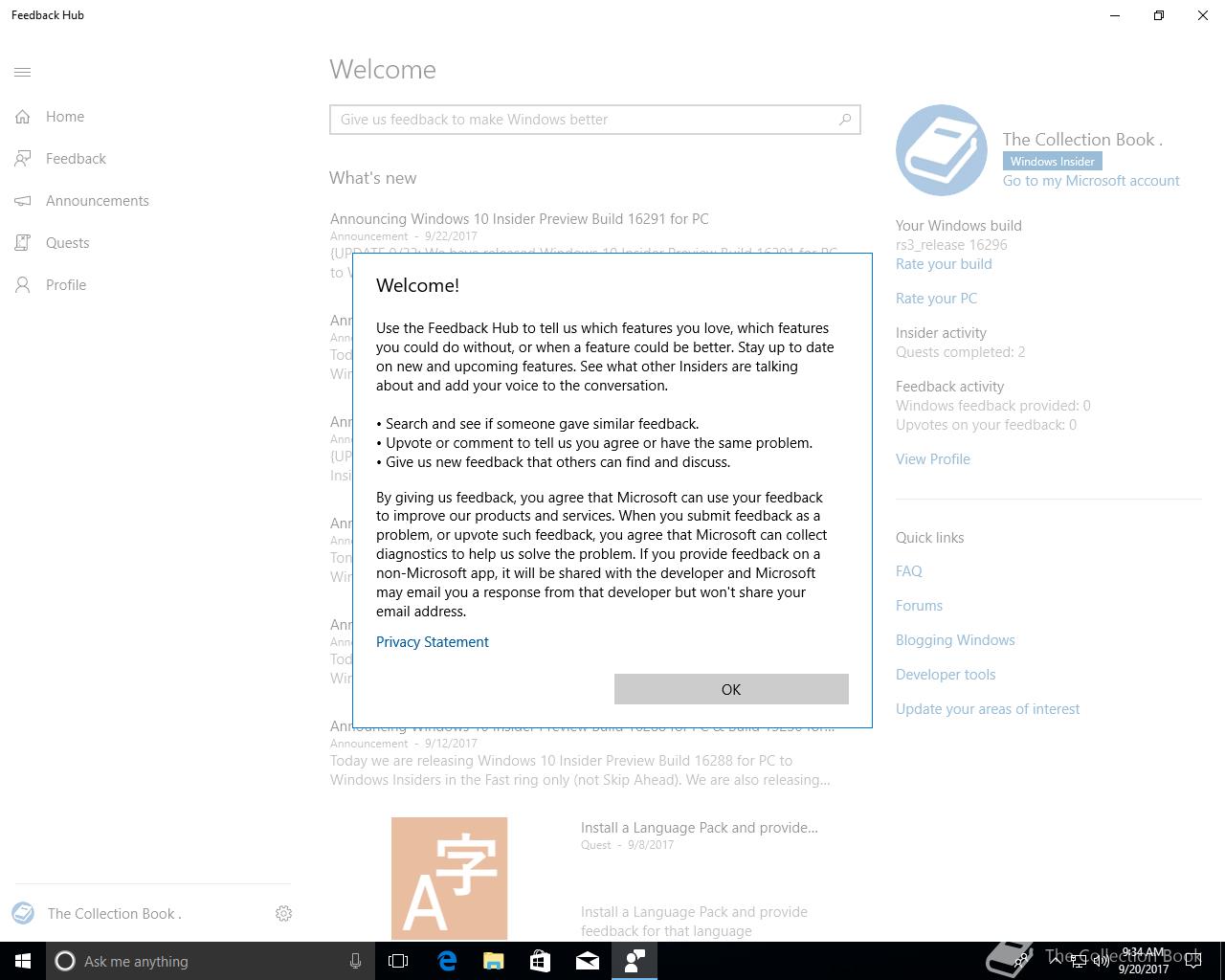Click Rate your build link
This screenshot has height=980, width=1225.
[x=944, y=264]
